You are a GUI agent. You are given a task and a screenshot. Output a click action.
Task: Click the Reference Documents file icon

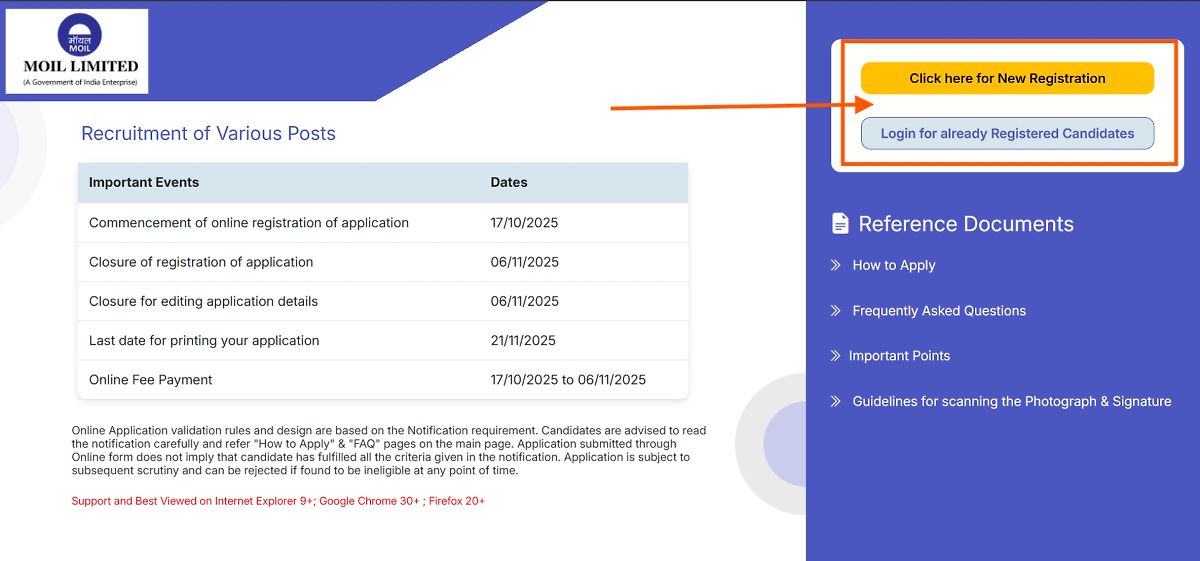tap(840, 224)
